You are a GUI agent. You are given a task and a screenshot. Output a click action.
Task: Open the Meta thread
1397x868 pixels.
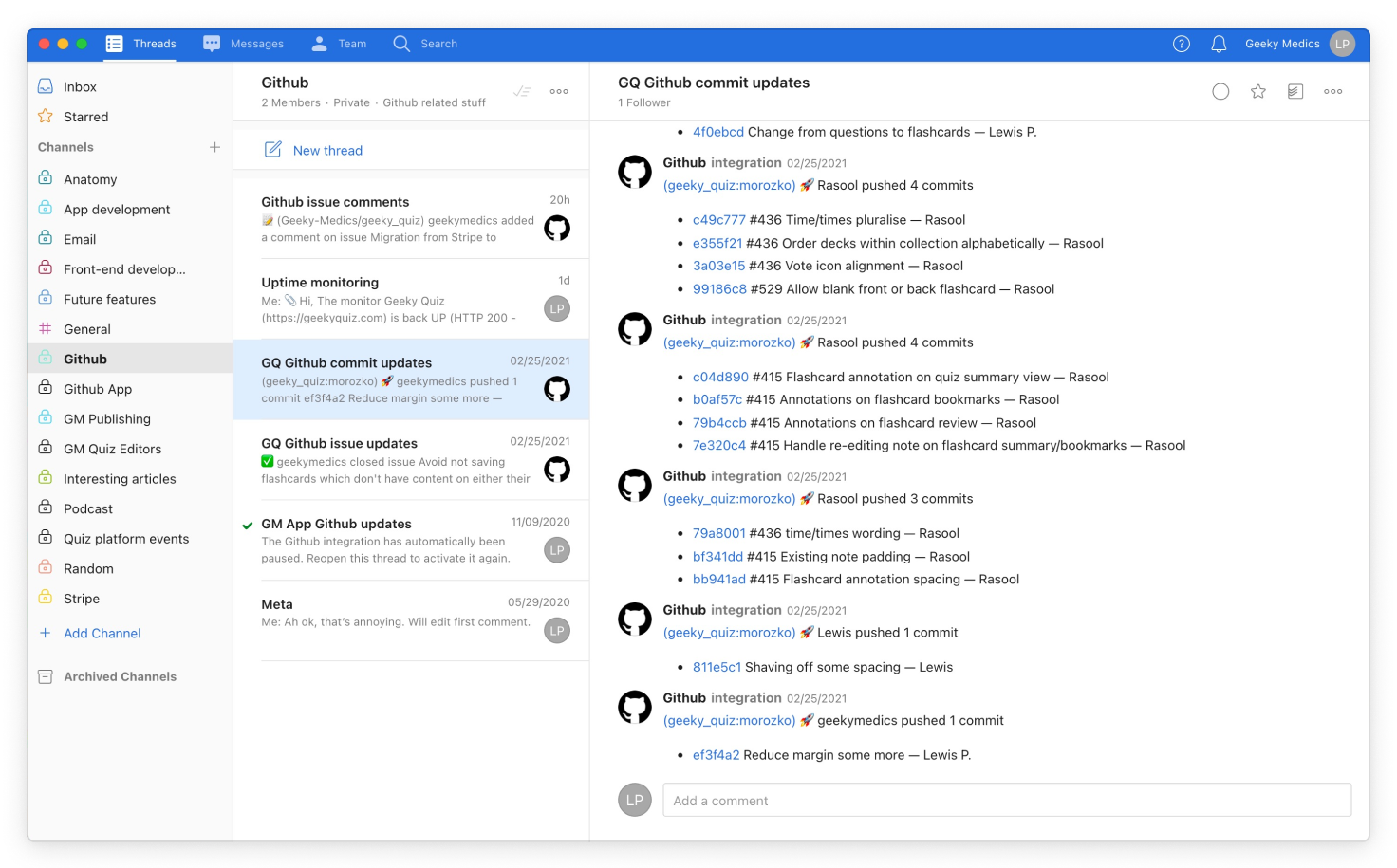pyautogui.click(x=411, y=620)
